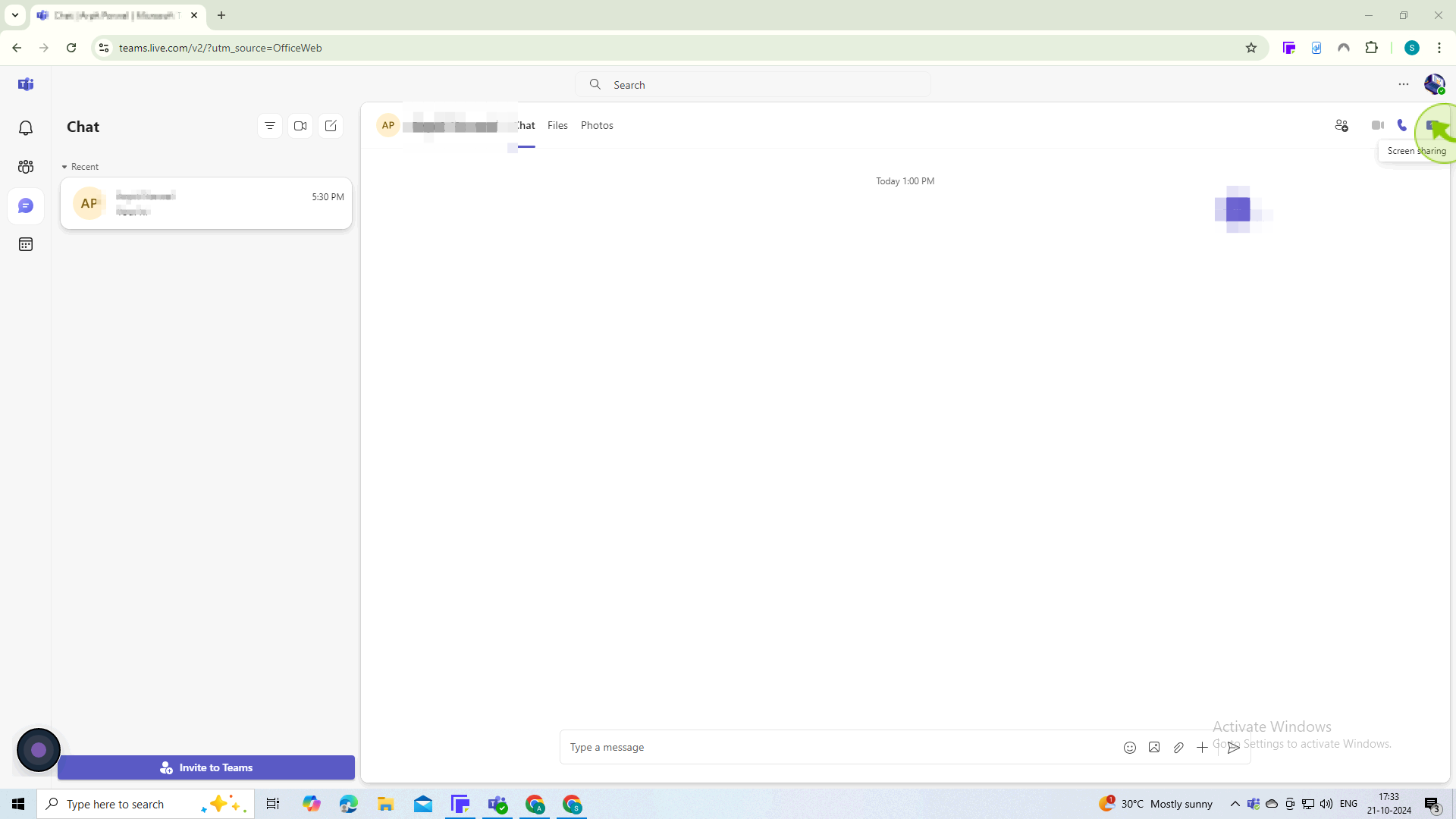Select the Chat tab in conversation header

[x=524, y=126]
